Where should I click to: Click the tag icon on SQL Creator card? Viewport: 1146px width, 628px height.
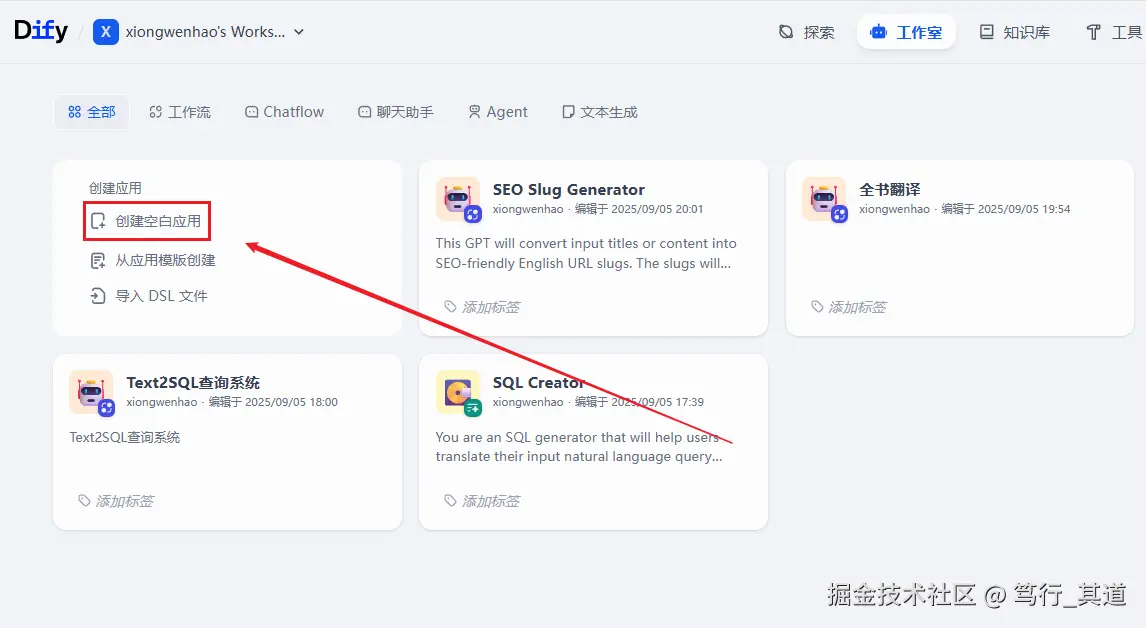(450, 500)
